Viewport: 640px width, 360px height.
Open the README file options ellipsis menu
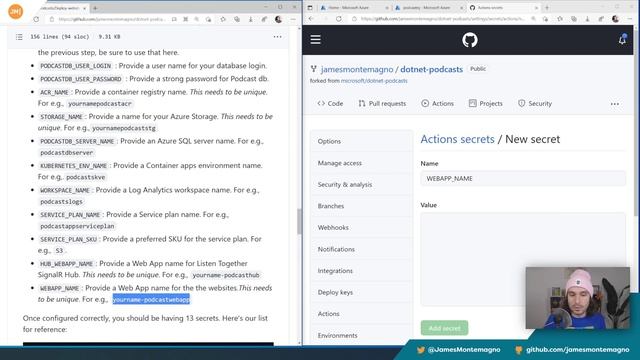click(x=278, y=37)
